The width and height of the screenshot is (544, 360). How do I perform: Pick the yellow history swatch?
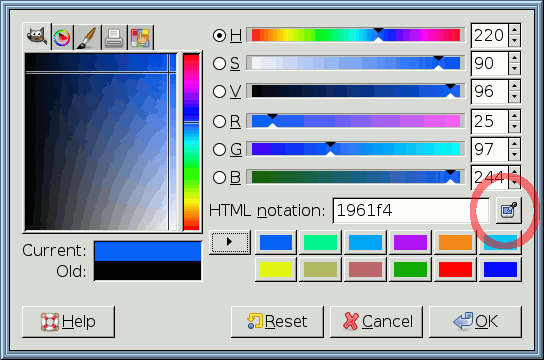(276, 269)
